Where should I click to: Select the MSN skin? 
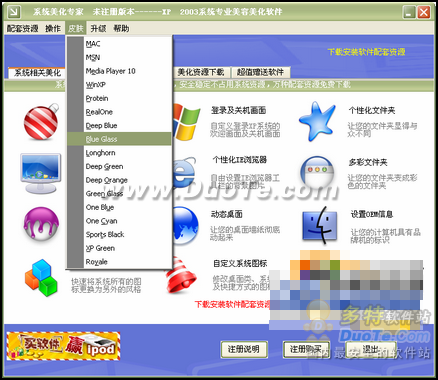[x=119, y=57]
